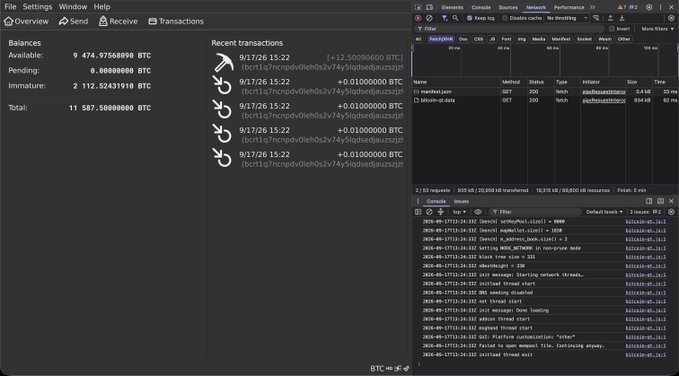This screenshot has height=376, width=679.
Task: Open the Help menu
Action: (x=102, y=7)
